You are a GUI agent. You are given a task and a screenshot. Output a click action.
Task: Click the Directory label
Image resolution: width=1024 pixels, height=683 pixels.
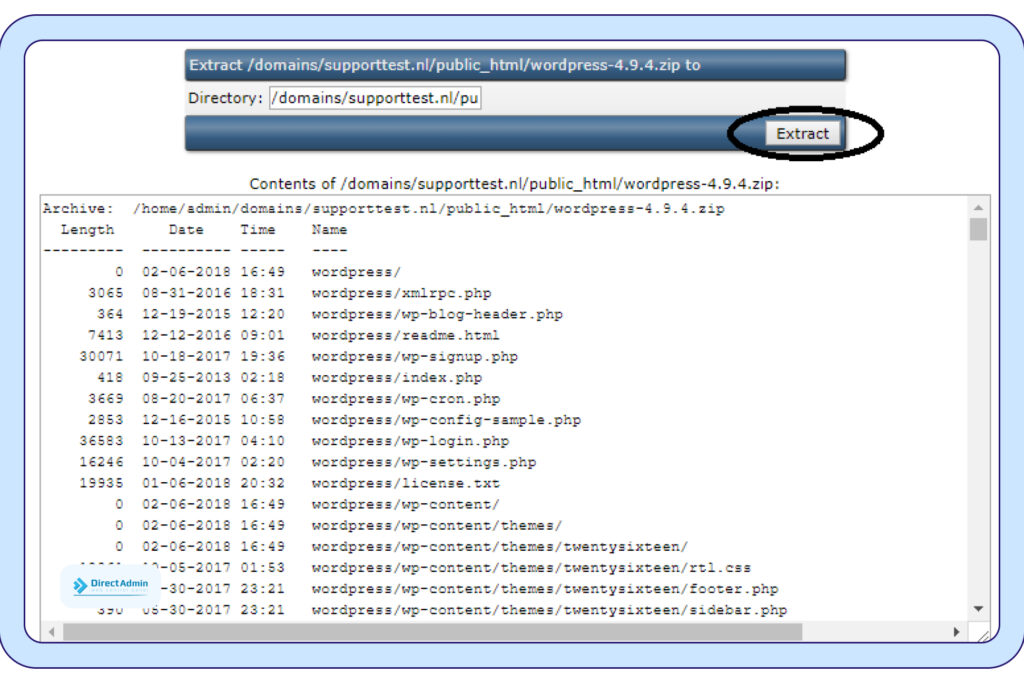coord(225,98)
